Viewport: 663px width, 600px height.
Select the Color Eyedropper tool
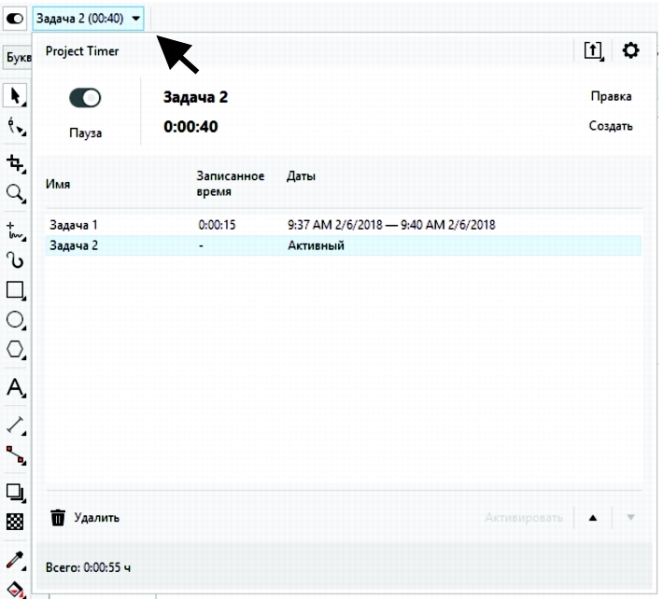pyautogui.click(x=15, y=560)
